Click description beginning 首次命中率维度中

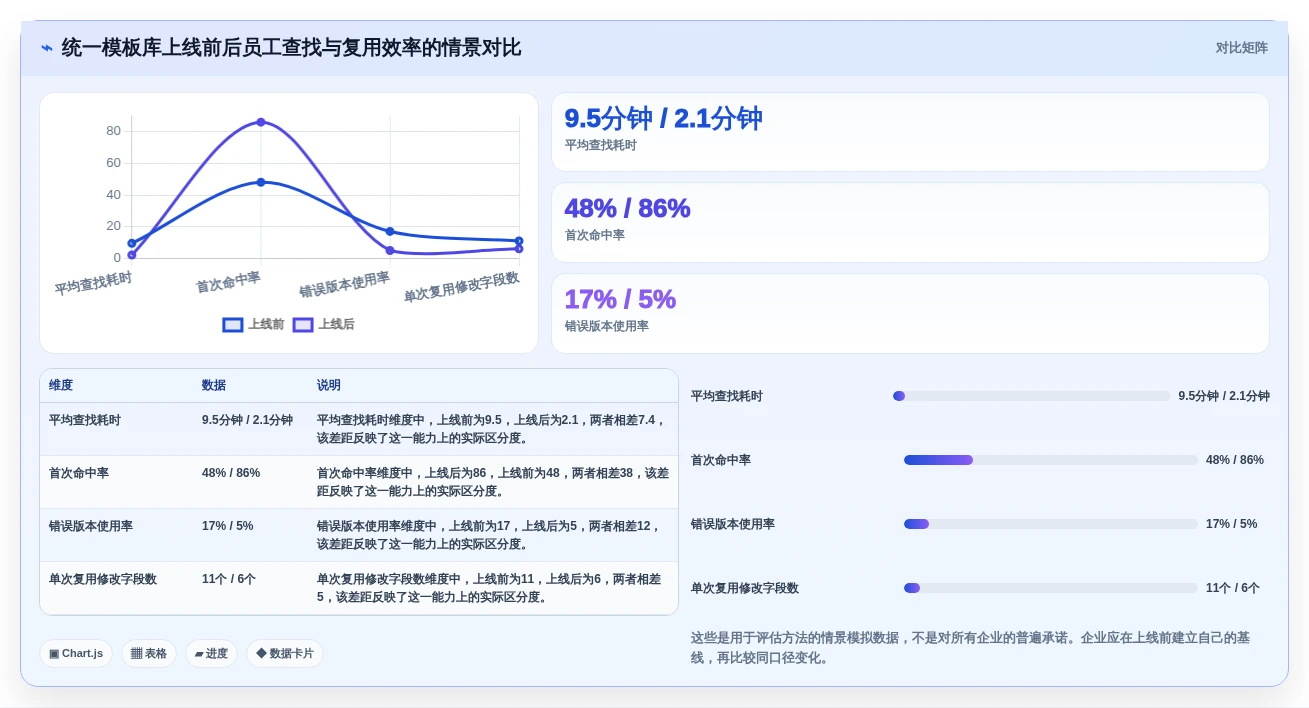tap(493, 482)
